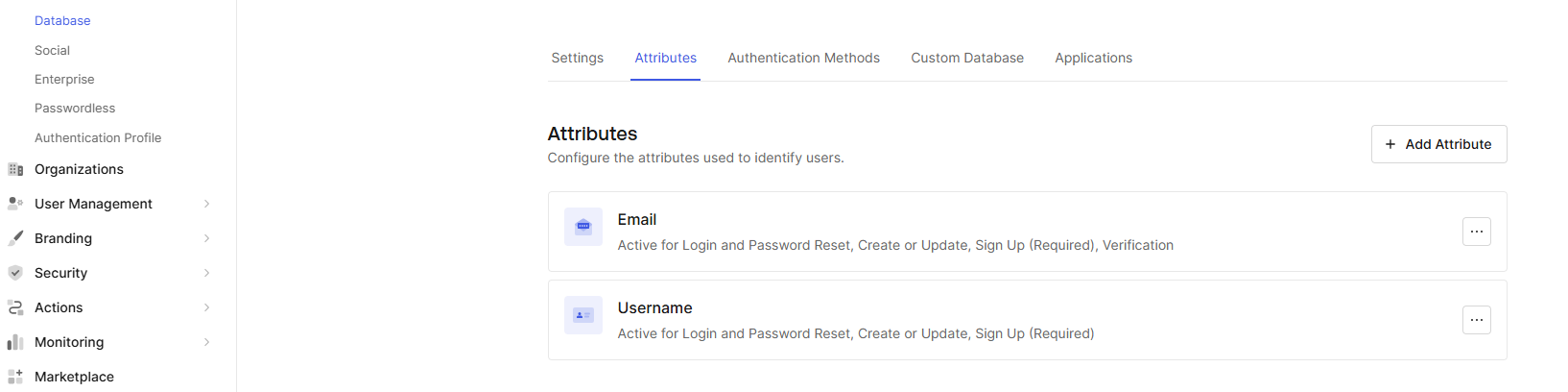Expand the Security section chevron
The height and width of the screenshot is (392, 1568).
pos(206,273)
